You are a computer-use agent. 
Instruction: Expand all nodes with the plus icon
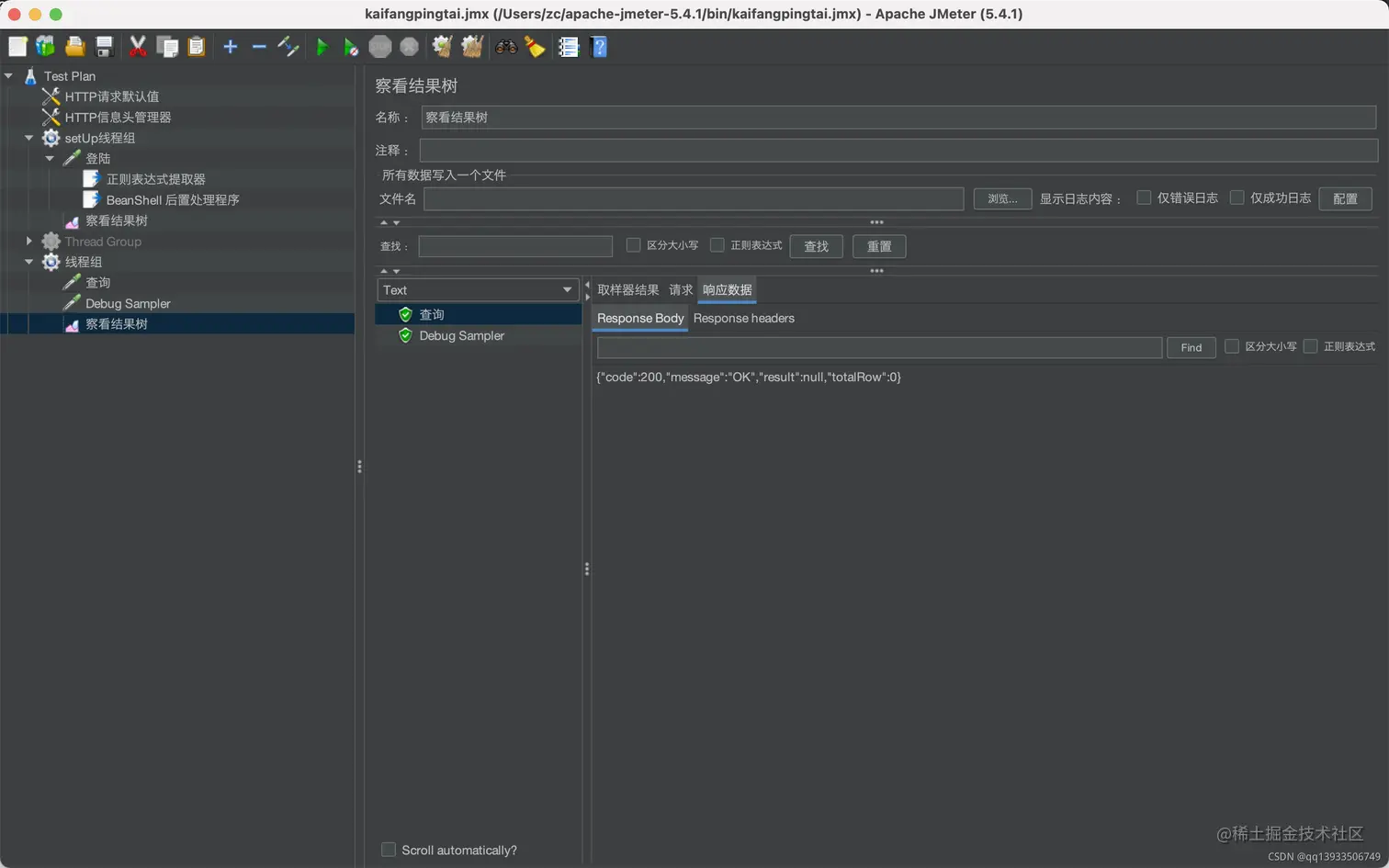tap(231, 47)
